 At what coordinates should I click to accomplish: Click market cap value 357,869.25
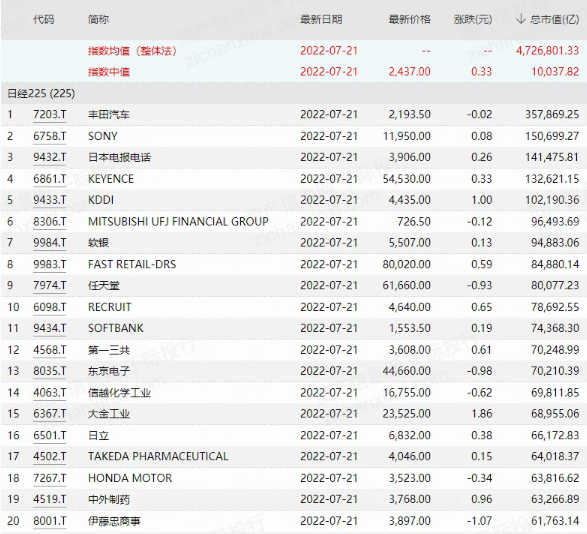552,114
